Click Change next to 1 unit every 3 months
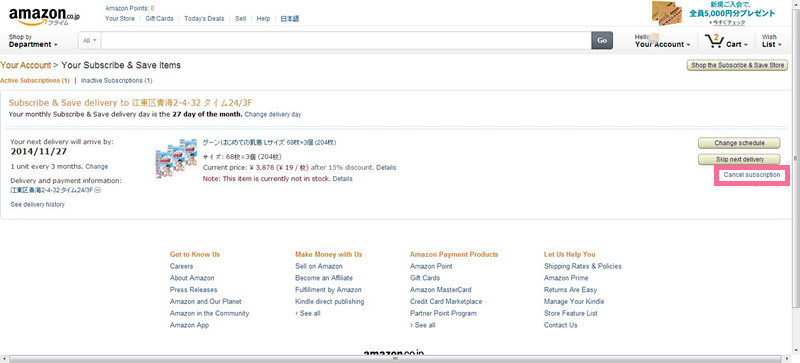Viewport: 800px width, 363px height. (x=96, y=166)
